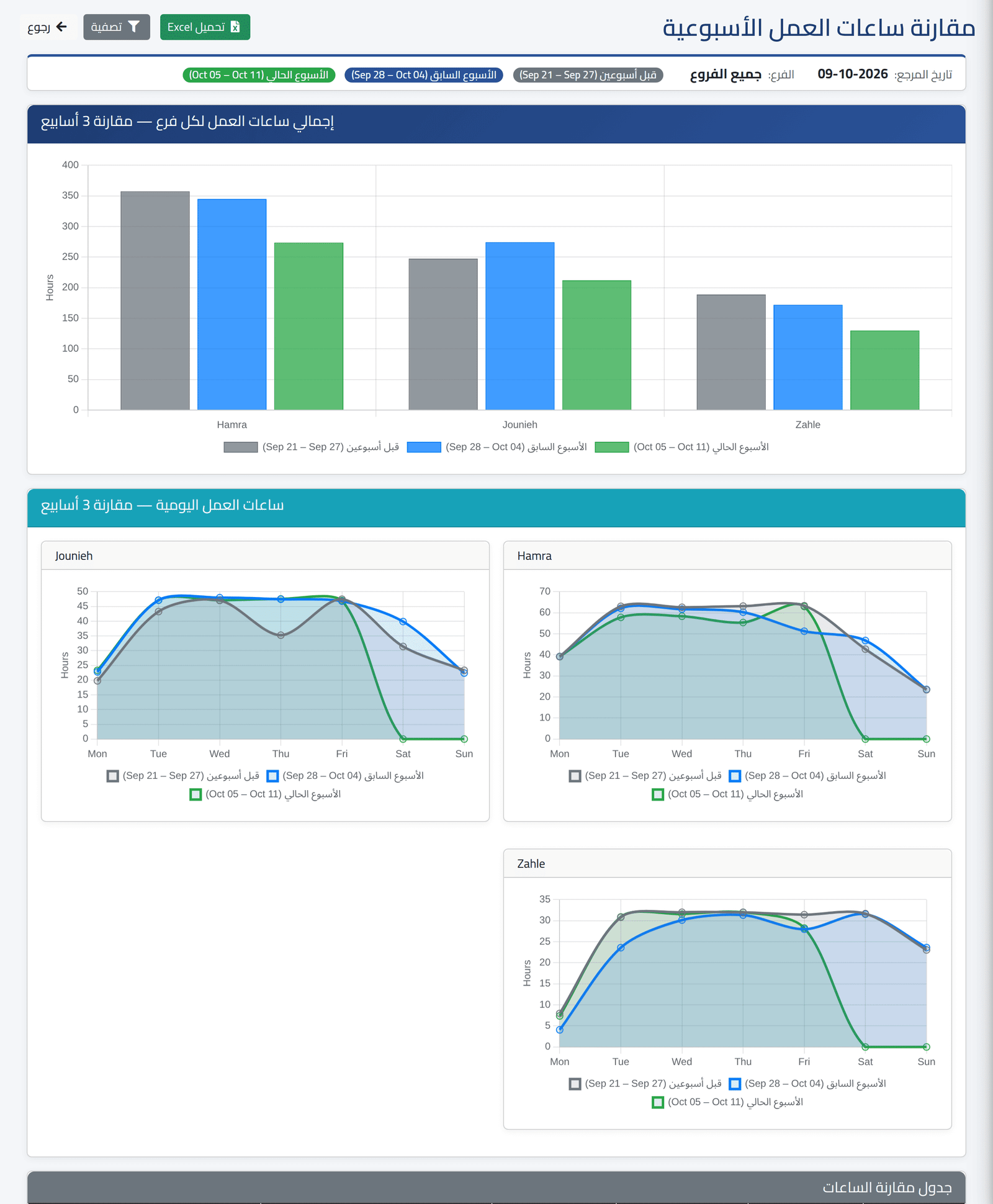Click the Jounieh daily chart header
This screenshot has width=993, height=1204.
tap(265, 555)
